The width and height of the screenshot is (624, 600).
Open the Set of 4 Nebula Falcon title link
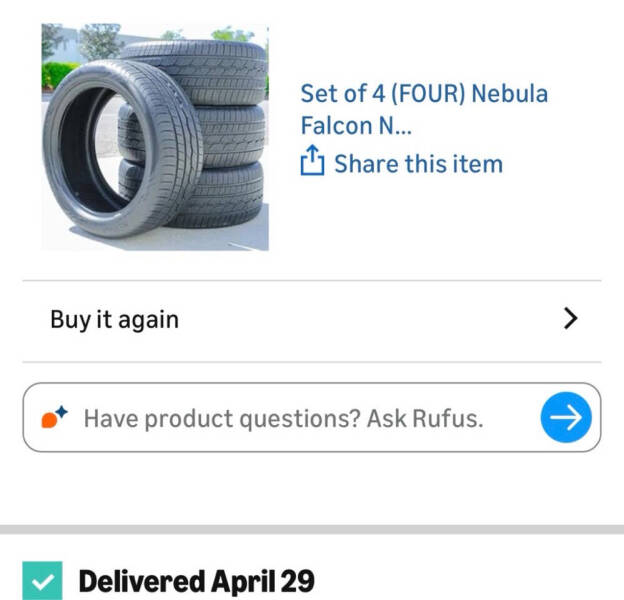point(424,109)
